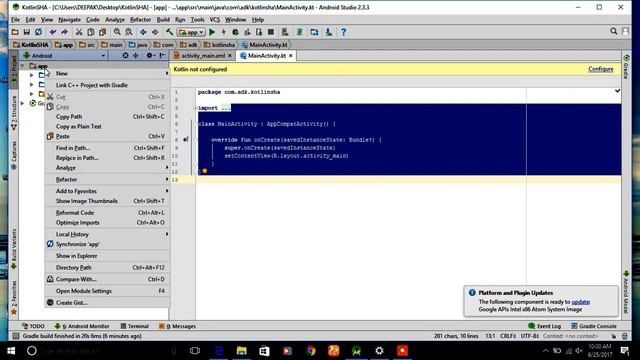Click the update link in the notification
Screen dimensions: 640x360
(580, 302)
